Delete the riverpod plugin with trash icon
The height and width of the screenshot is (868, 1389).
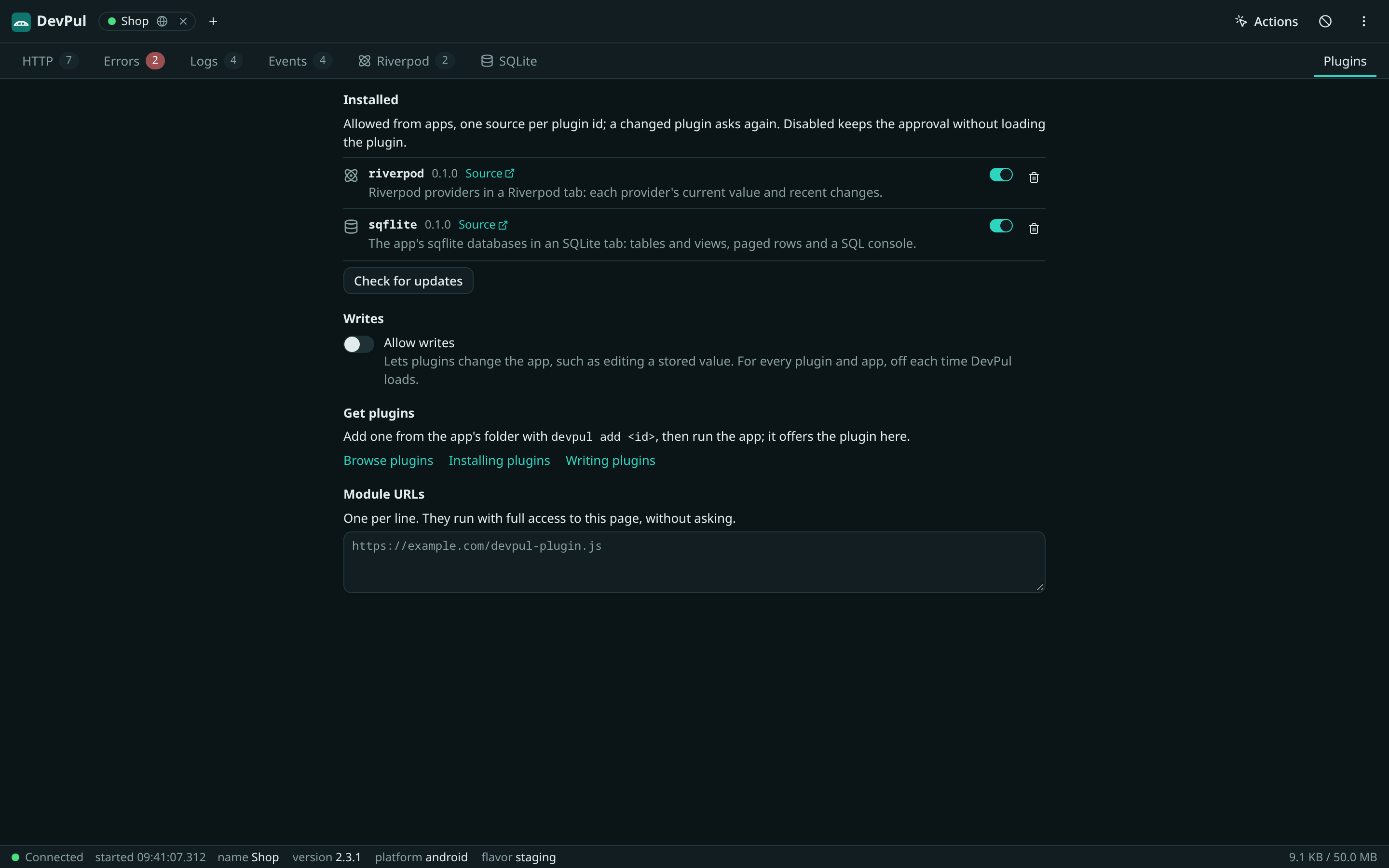(x=1034, y=177)
